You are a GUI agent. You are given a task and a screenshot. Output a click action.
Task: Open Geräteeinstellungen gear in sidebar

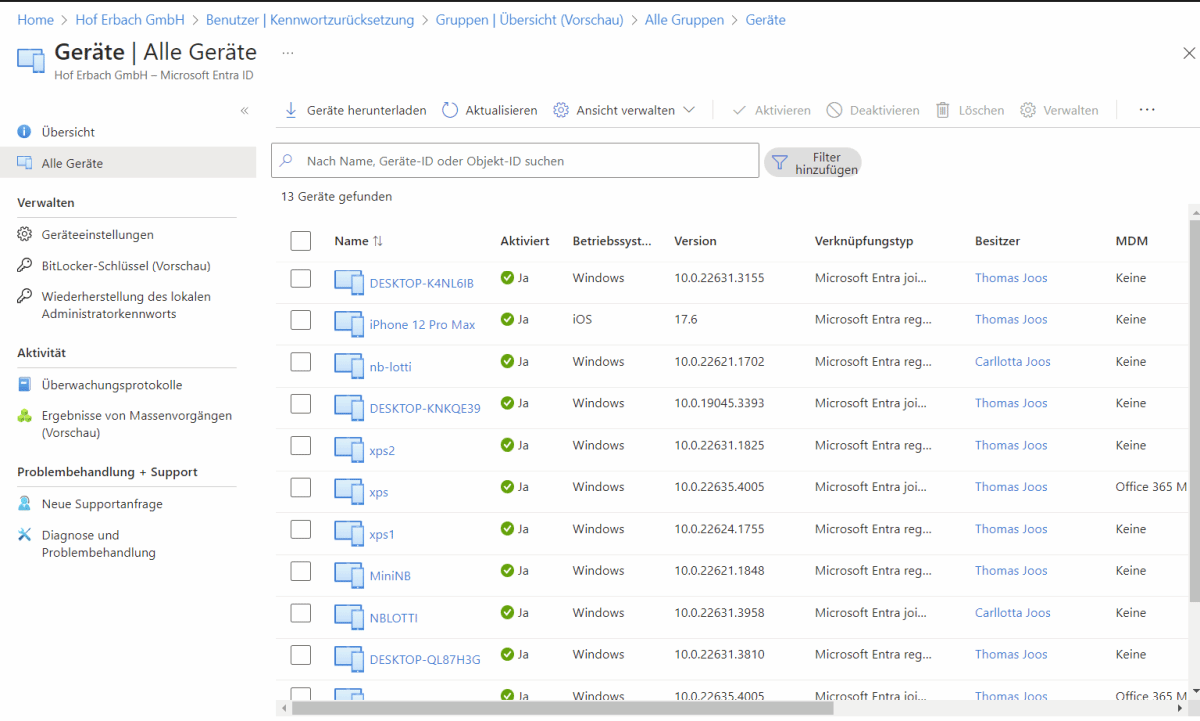pyautogui.click(x=25, y=235)
